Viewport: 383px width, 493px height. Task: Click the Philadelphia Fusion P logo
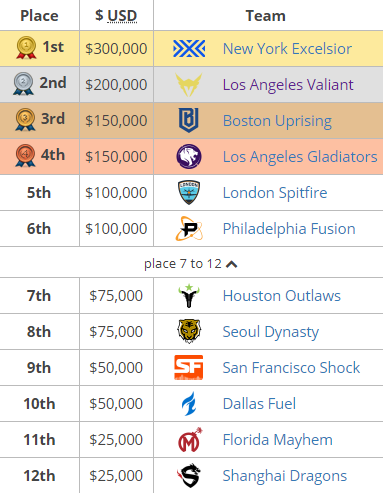coord(189,229)
